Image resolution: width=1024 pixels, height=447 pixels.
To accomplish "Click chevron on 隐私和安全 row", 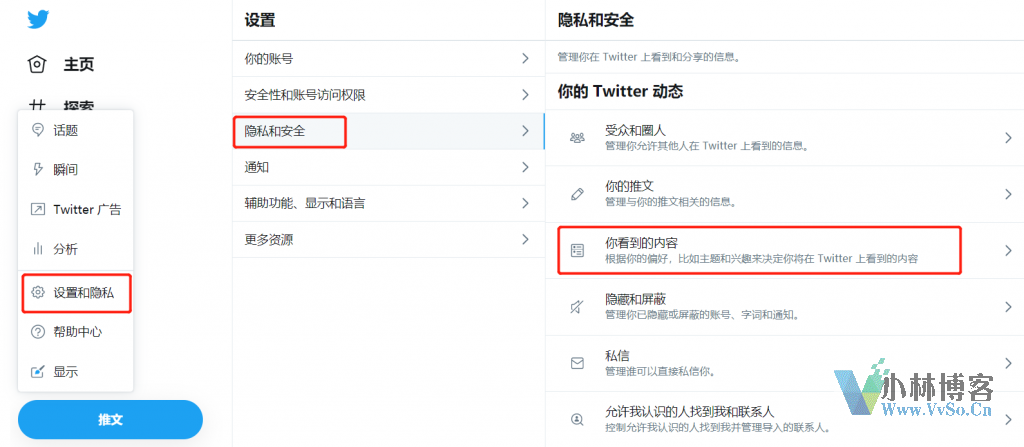I will pos(525,131).
